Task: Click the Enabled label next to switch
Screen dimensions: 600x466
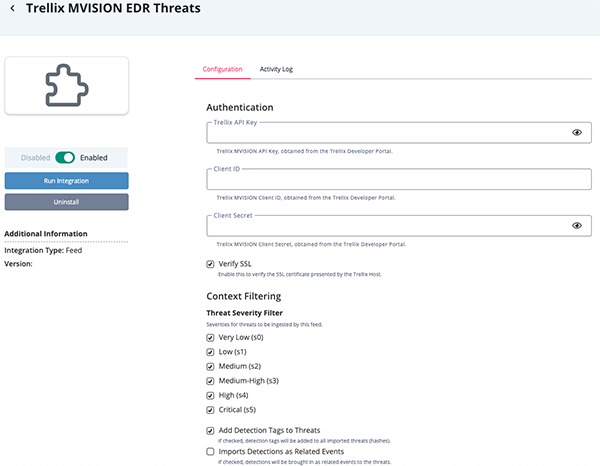Action: tap(94, 158)
